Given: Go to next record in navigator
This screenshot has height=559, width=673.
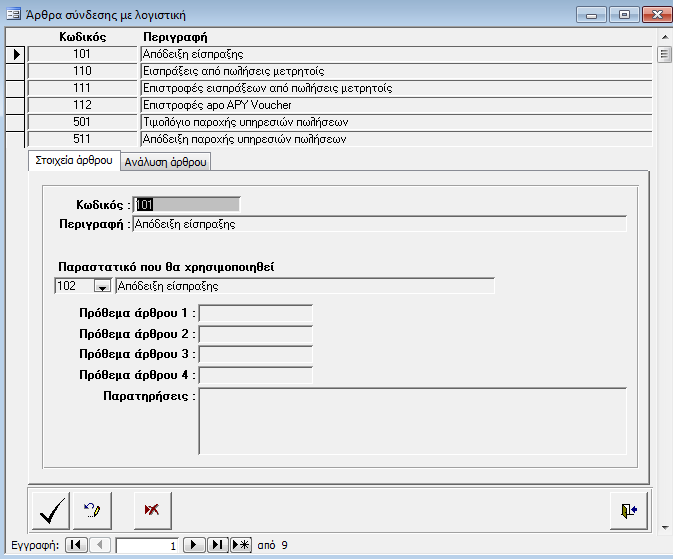Looking at the screenshot, I should point(196,545).
